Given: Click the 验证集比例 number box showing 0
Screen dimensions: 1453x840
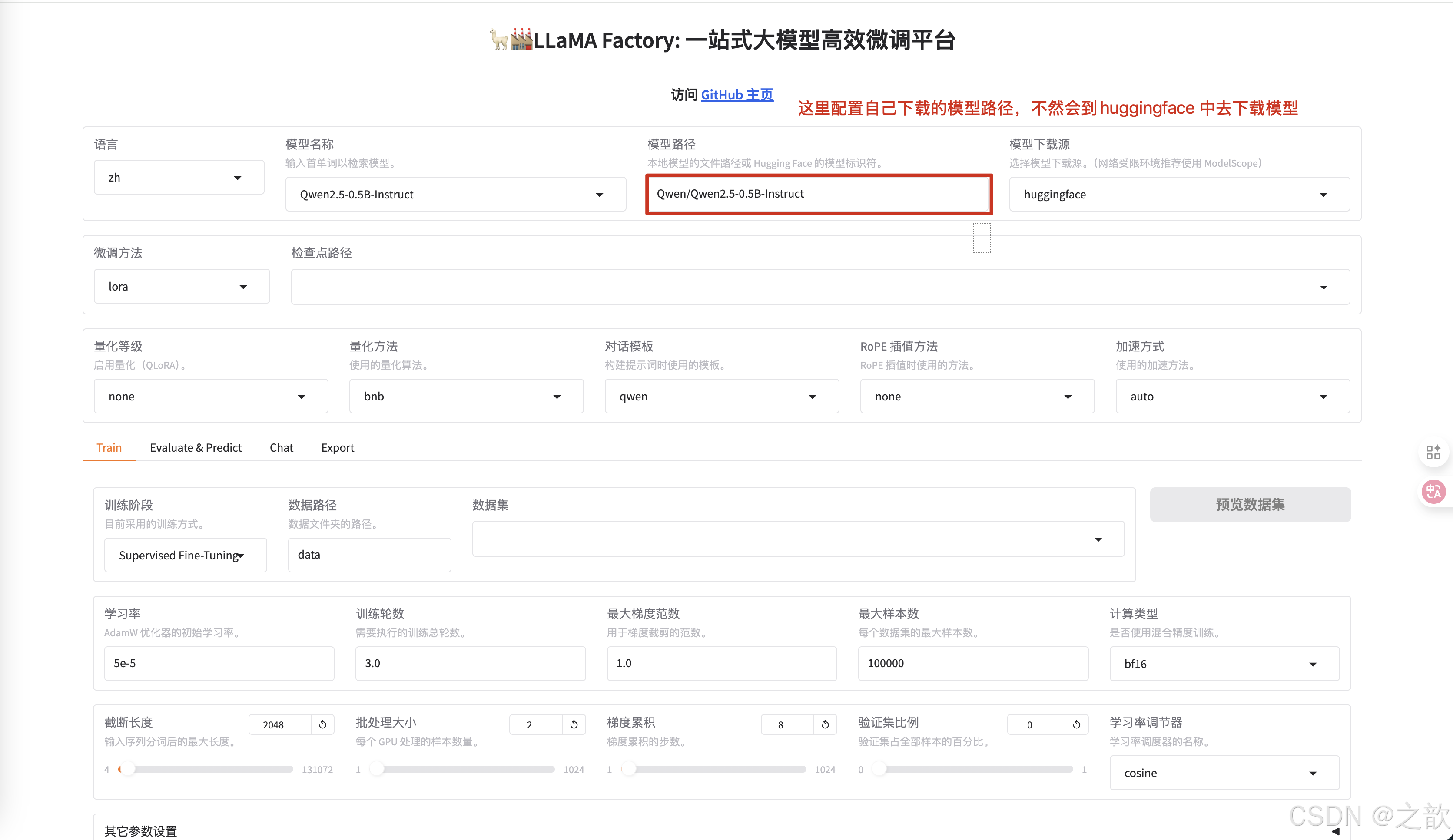Looking at the screenshot, I should (x=1036, y=725).
